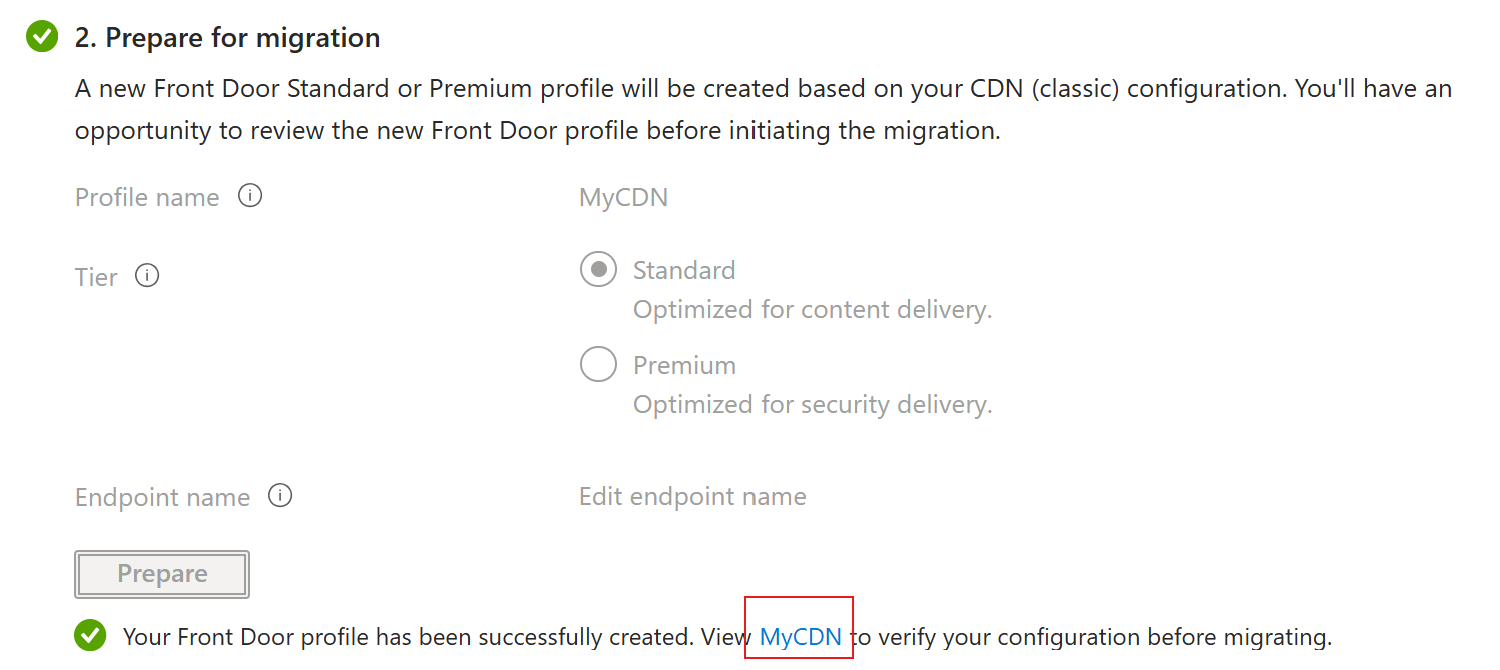Click the success checkmark in the confirmation message
1500x670 pixels.
89,636
